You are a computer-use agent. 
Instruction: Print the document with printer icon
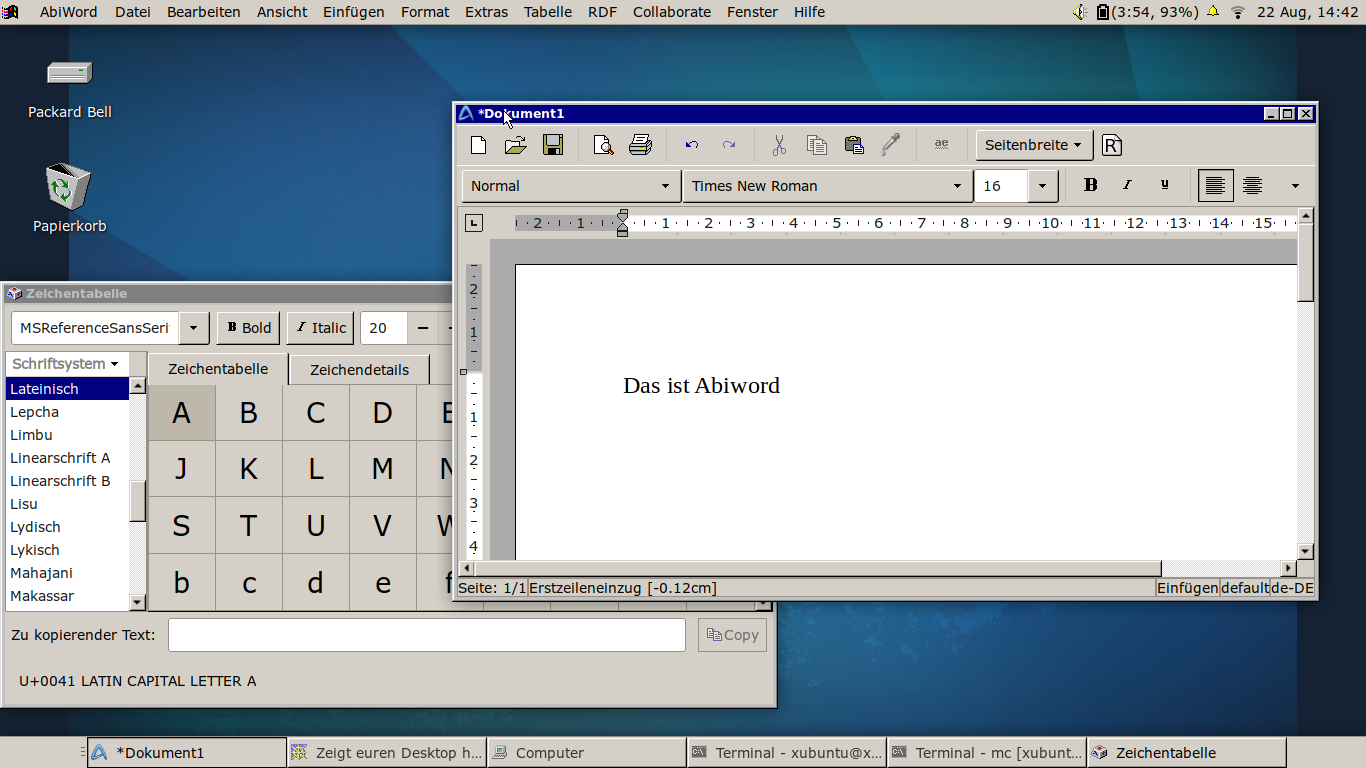pyautogui.click(x=640, y=145)
